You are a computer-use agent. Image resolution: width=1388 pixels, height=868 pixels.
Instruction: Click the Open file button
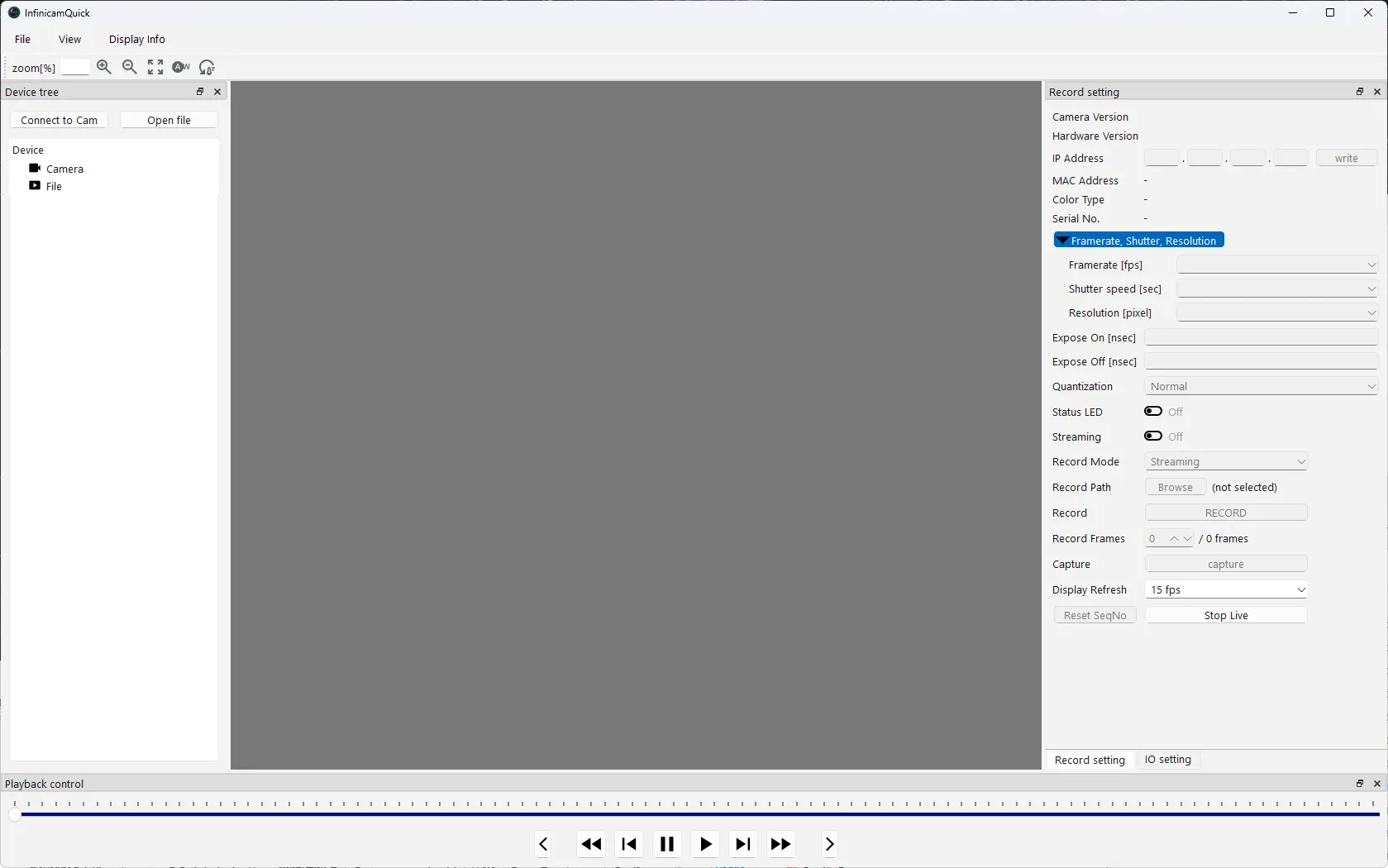(x=169, y=120)
